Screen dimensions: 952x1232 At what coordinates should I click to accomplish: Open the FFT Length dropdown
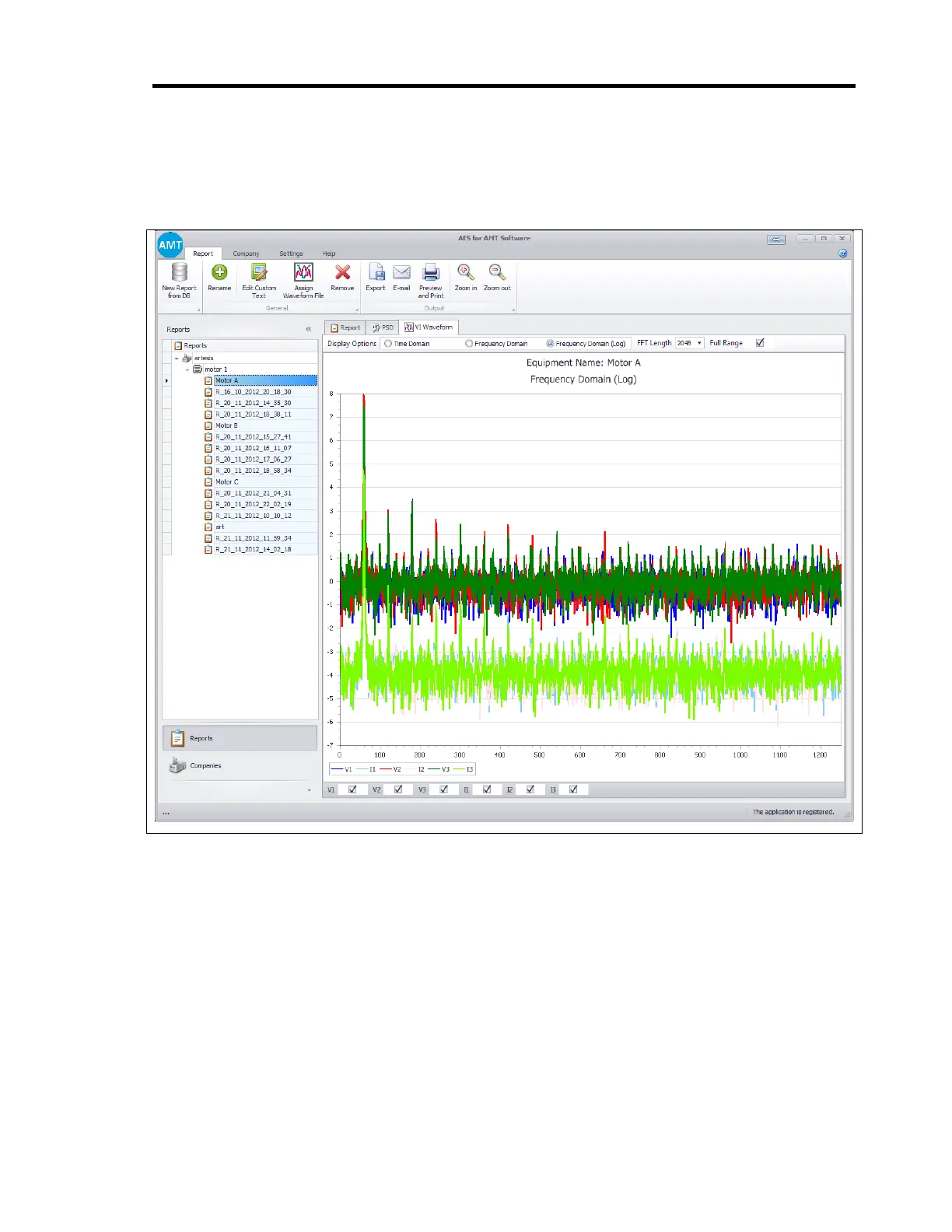(x=699, y=343)
